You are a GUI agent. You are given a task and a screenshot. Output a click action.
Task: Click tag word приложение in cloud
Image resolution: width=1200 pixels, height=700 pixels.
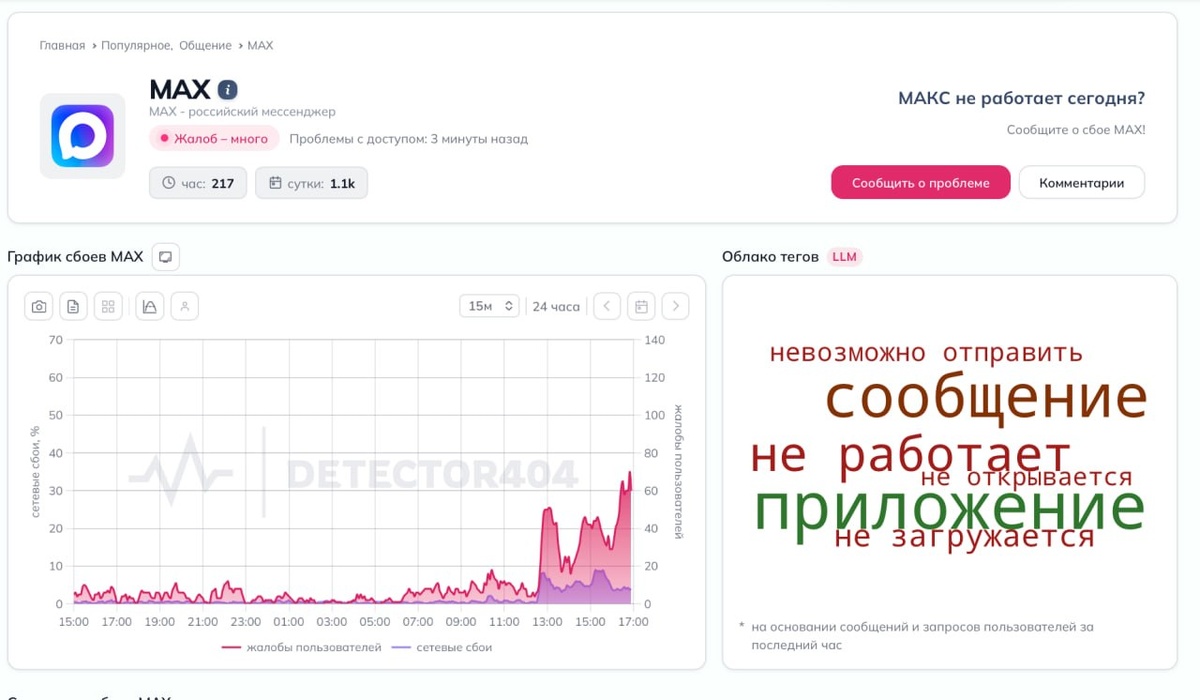point(949,508)
